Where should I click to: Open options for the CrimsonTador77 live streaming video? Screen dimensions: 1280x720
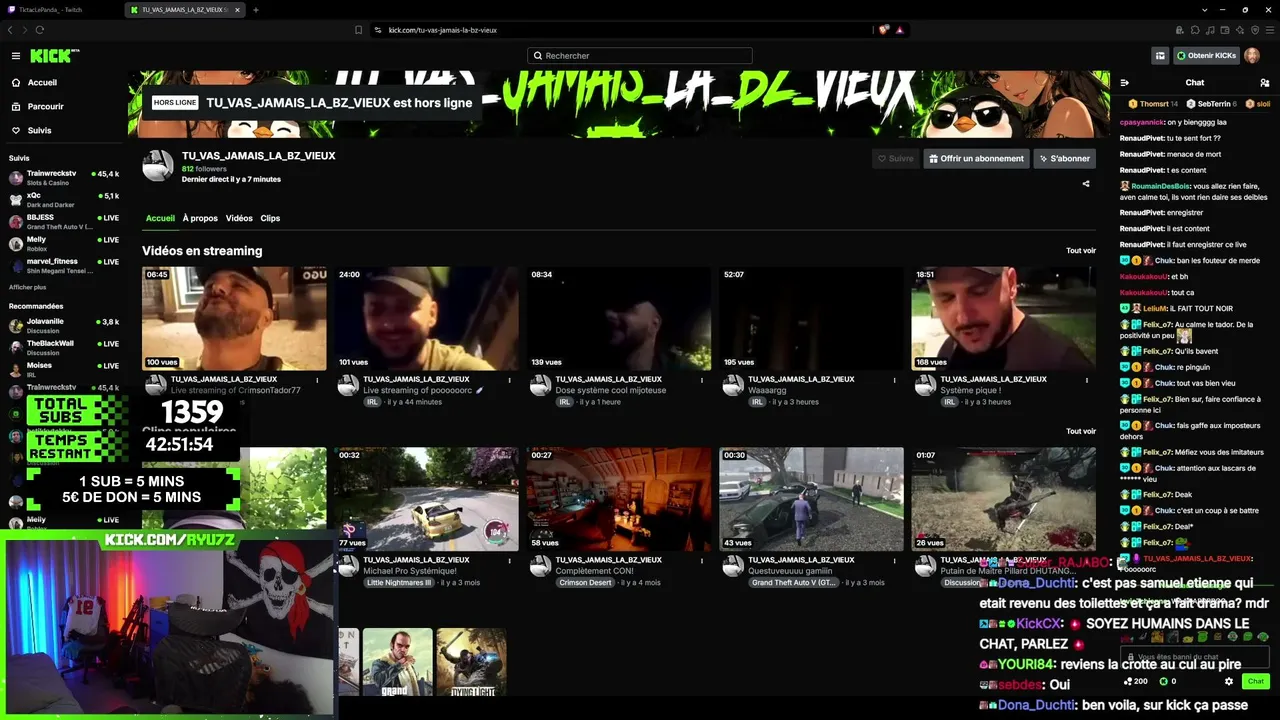pyautogui.click(x=317, y=380)
